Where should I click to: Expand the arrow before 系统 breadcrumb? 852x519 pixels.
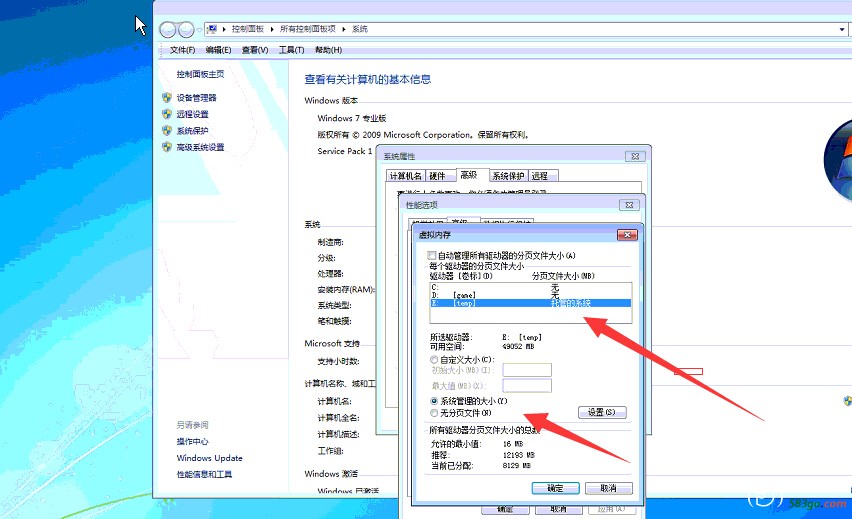(x=344, y=29)
